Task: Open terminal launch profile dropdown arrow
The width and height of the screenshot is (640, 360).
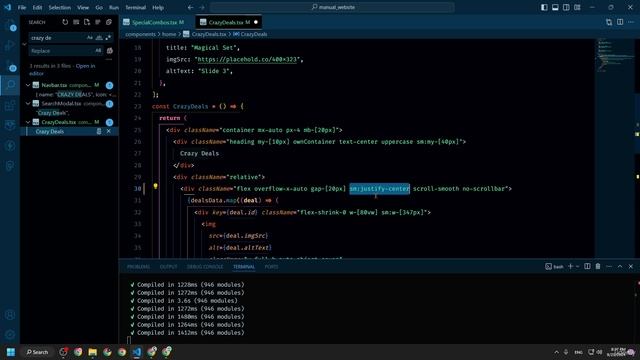Action: point(577,267)
